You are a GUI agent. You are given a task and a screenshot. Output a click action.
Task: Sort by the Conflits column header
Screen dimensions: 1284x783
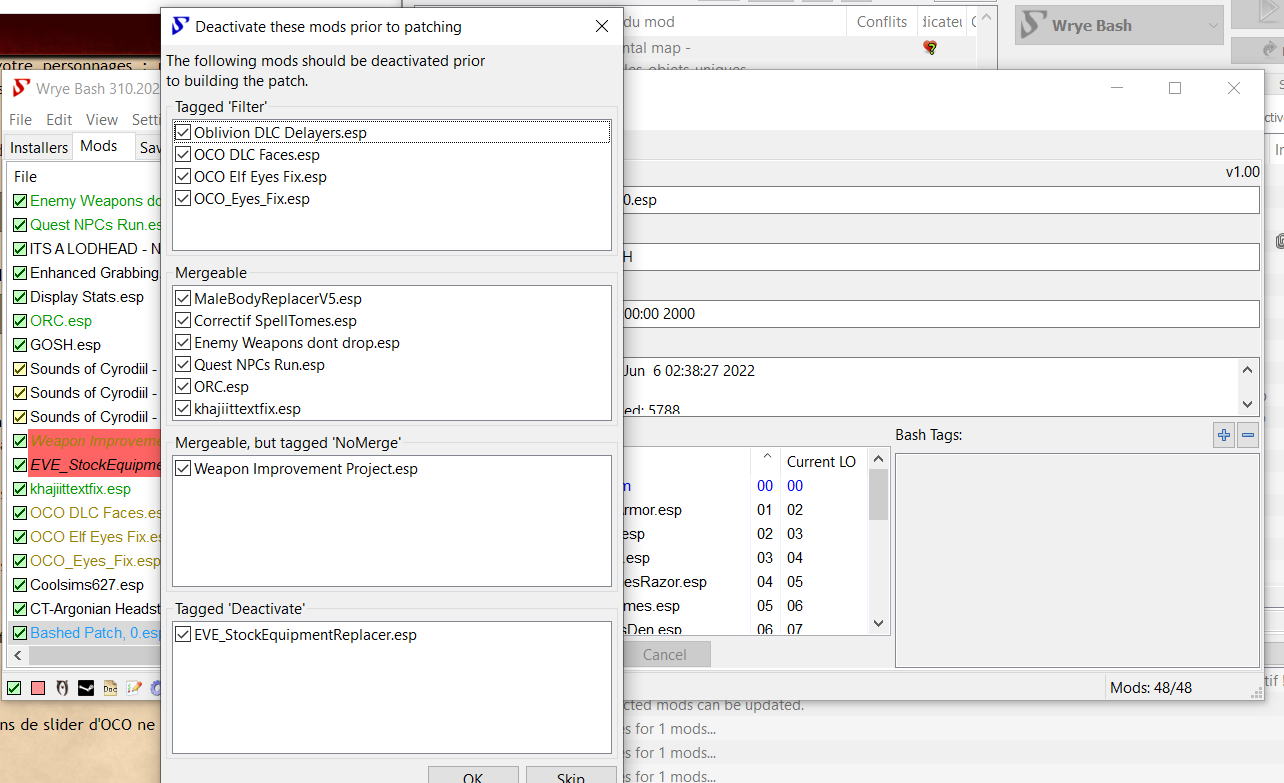tap(882, 21)
